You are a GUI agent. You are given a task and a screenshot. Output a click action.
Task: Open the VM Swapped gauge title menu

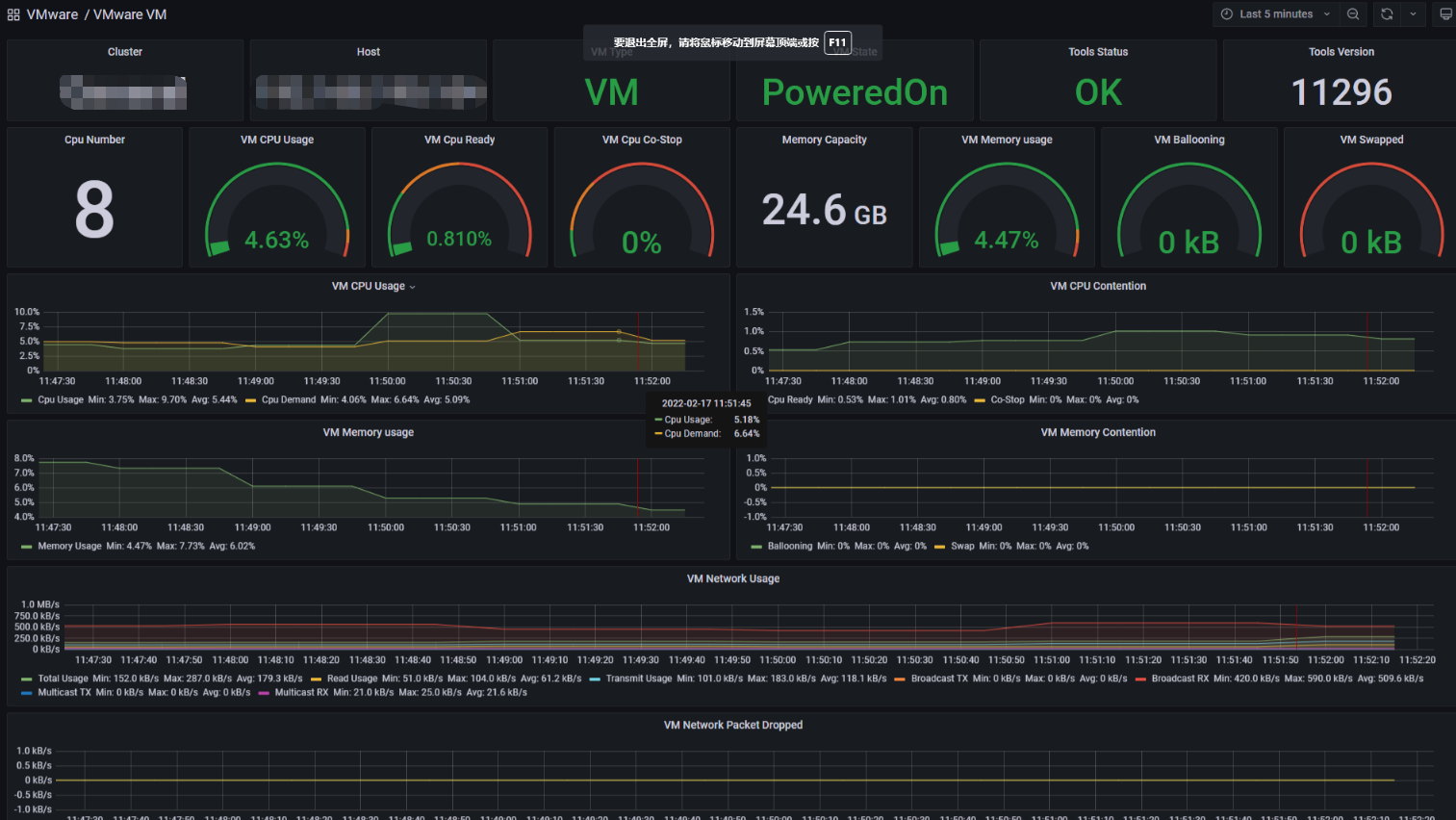[x=1371, y=140]
